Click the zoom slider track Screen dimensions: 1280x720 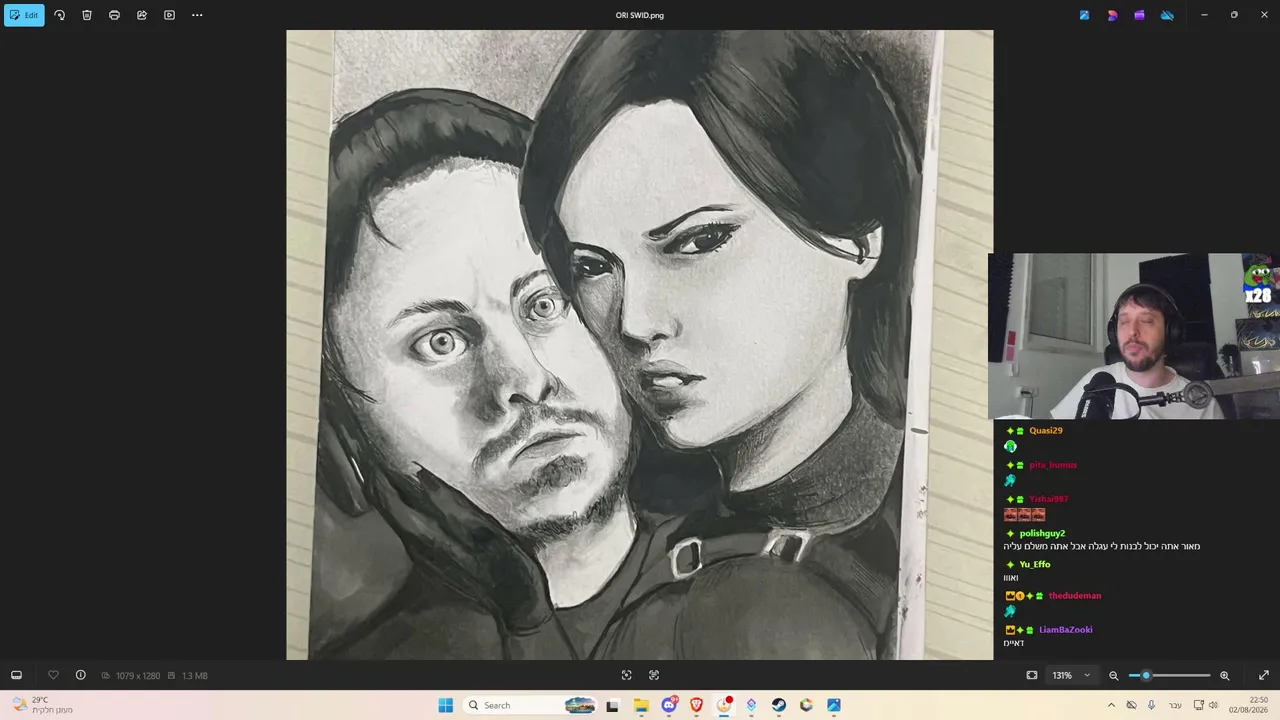click(1169, 675)
